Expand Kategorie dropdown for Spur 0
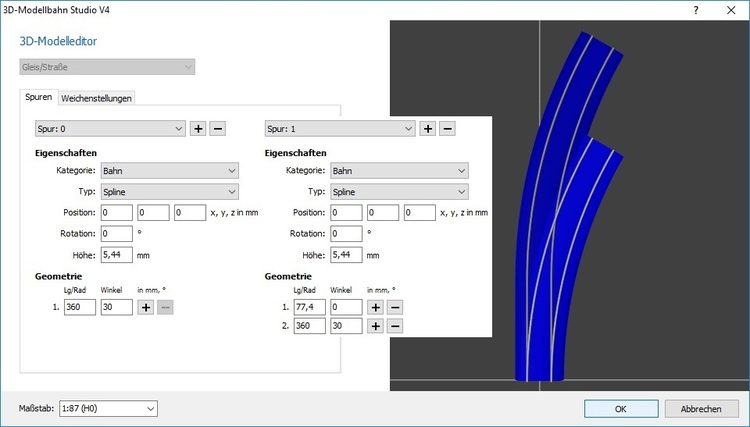The image size is (750, 427). 170,171
